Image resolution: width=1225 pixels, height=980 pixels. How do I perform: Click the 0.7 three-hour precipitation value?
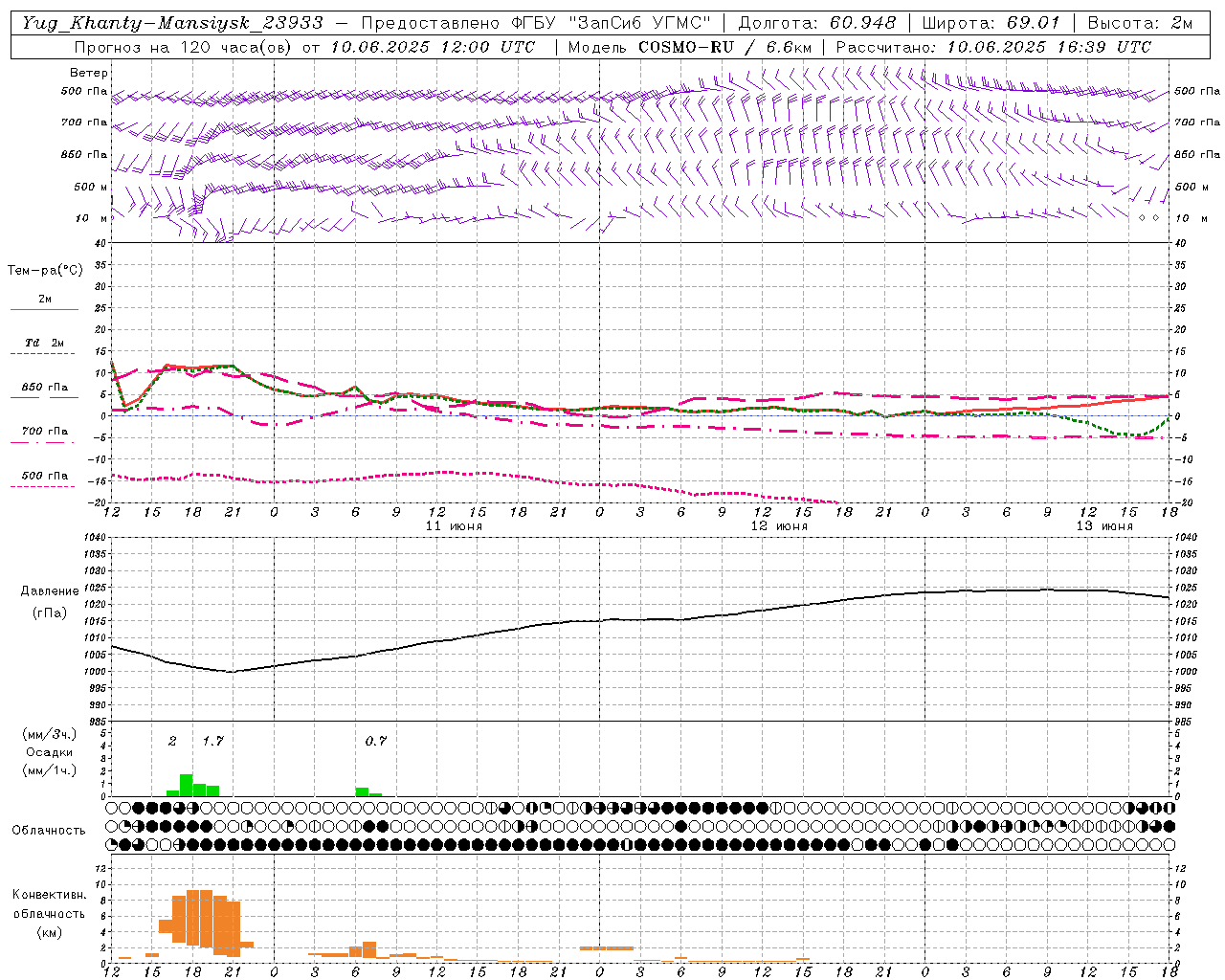point(376,741)
